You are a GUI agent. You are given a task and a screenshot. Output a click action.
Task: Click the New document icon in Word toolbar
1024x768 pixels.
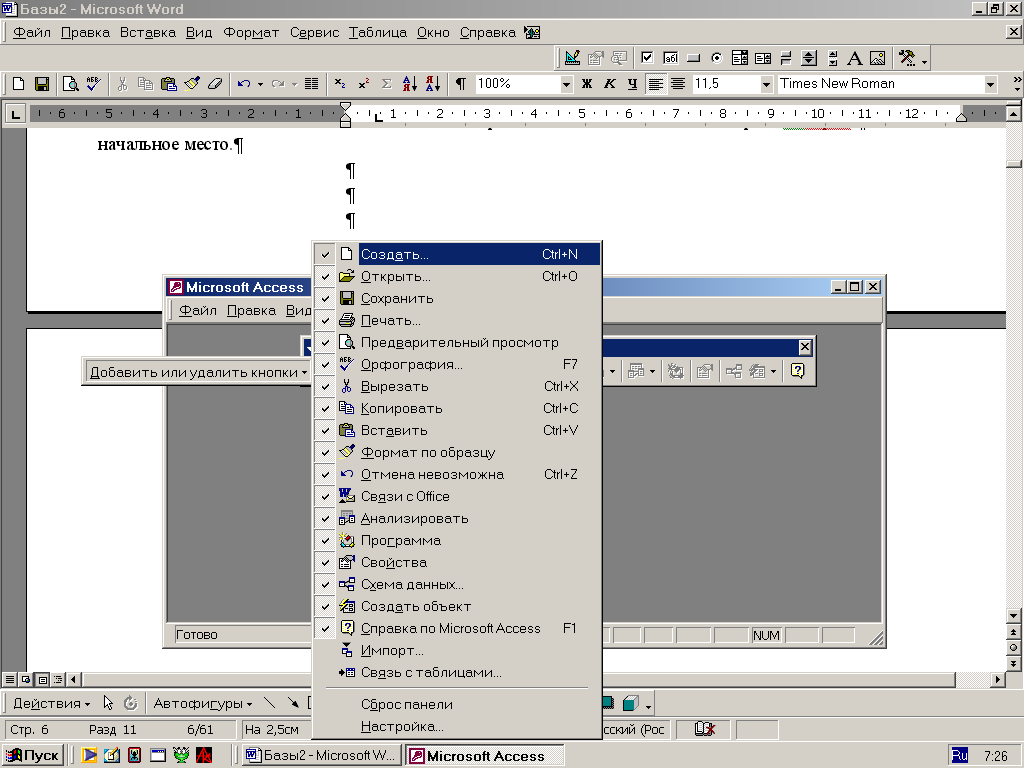click(18, 84)
